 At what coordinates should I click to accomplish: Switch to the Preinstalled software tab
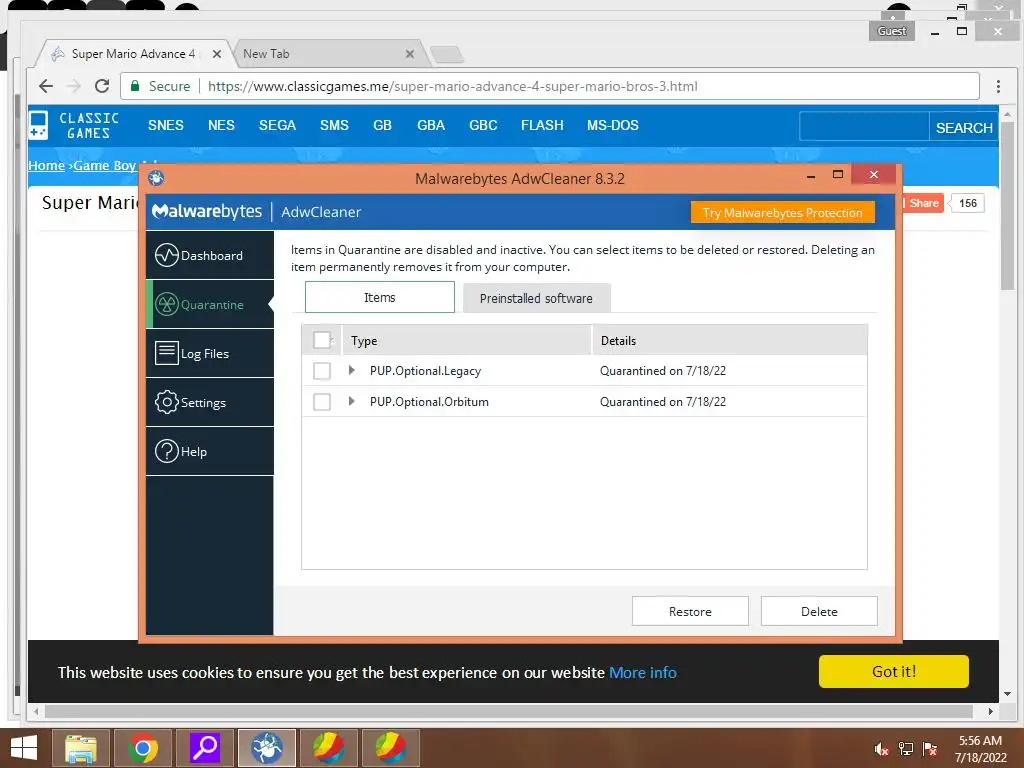point(537,298)
